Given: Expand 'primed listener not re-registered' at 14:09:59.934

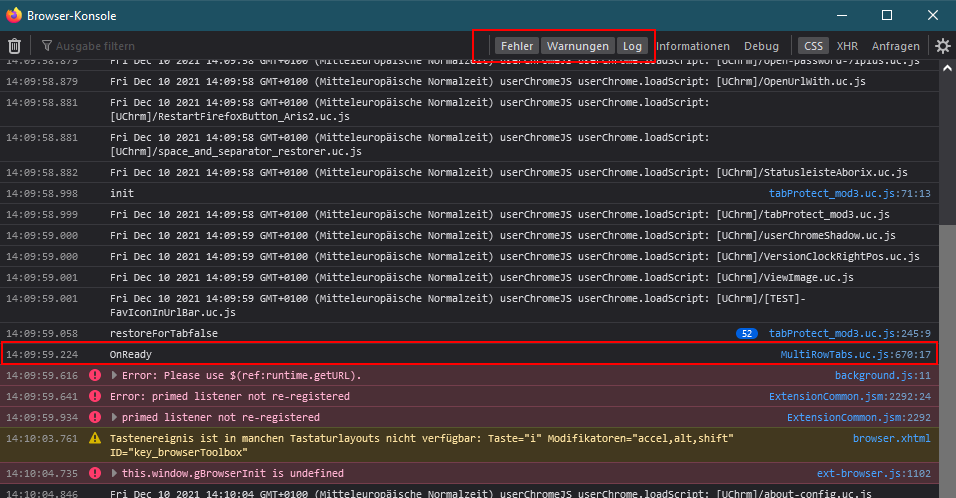Looking at the screenshot, I should [x=114, y=418].
